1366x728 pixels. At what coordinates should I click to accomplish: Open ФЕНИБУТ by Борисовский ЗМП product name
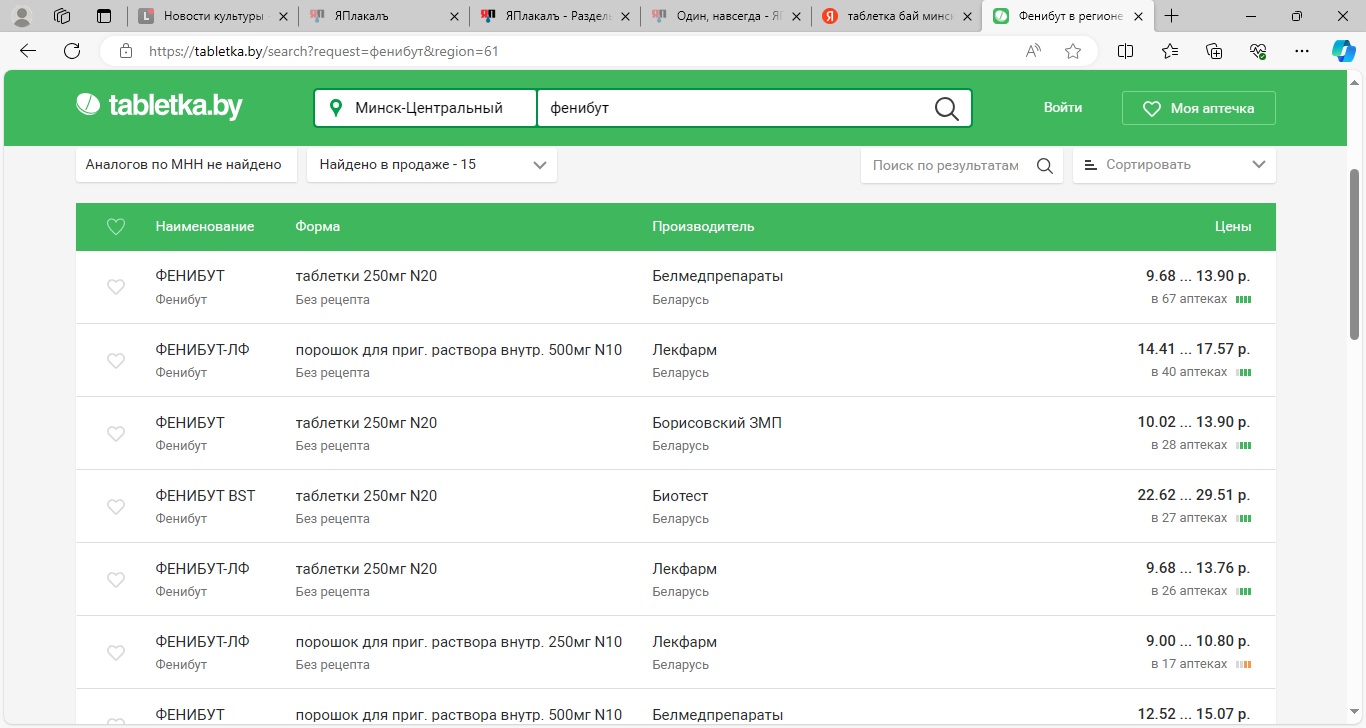[190, 423]
